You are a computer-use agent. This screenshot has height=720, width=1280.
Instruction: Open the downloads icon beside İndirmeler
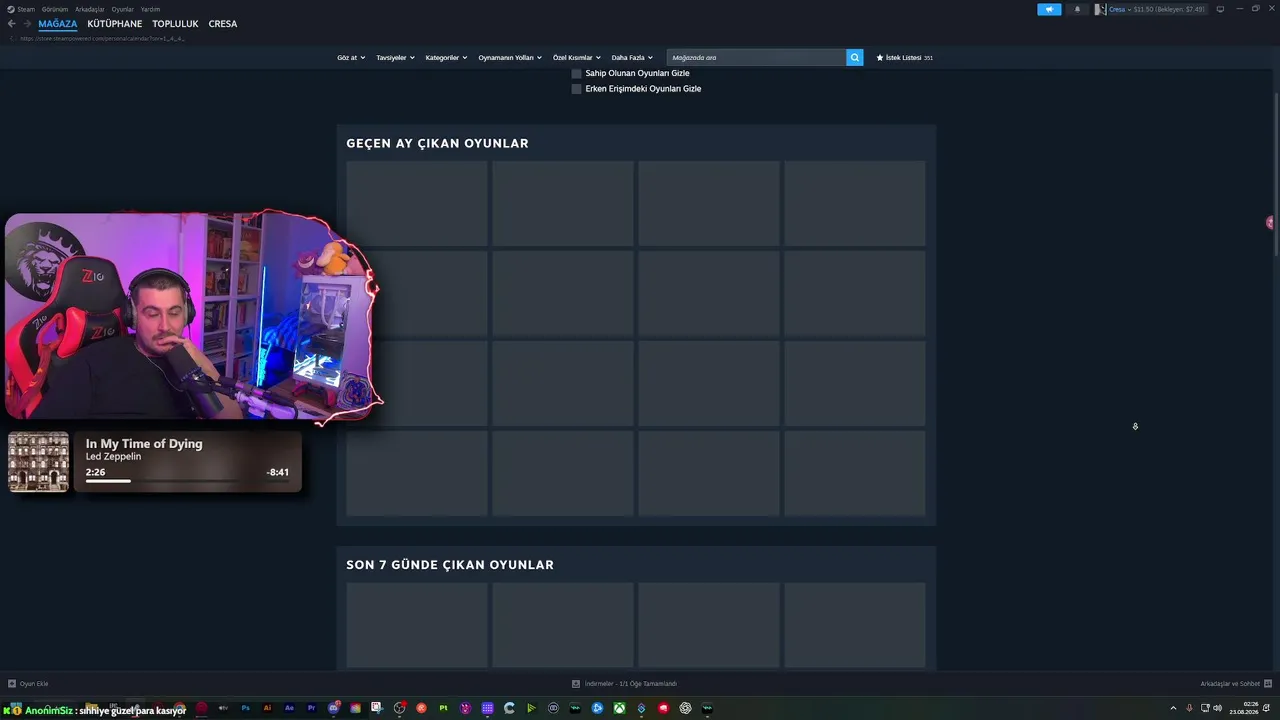(576, 684)
